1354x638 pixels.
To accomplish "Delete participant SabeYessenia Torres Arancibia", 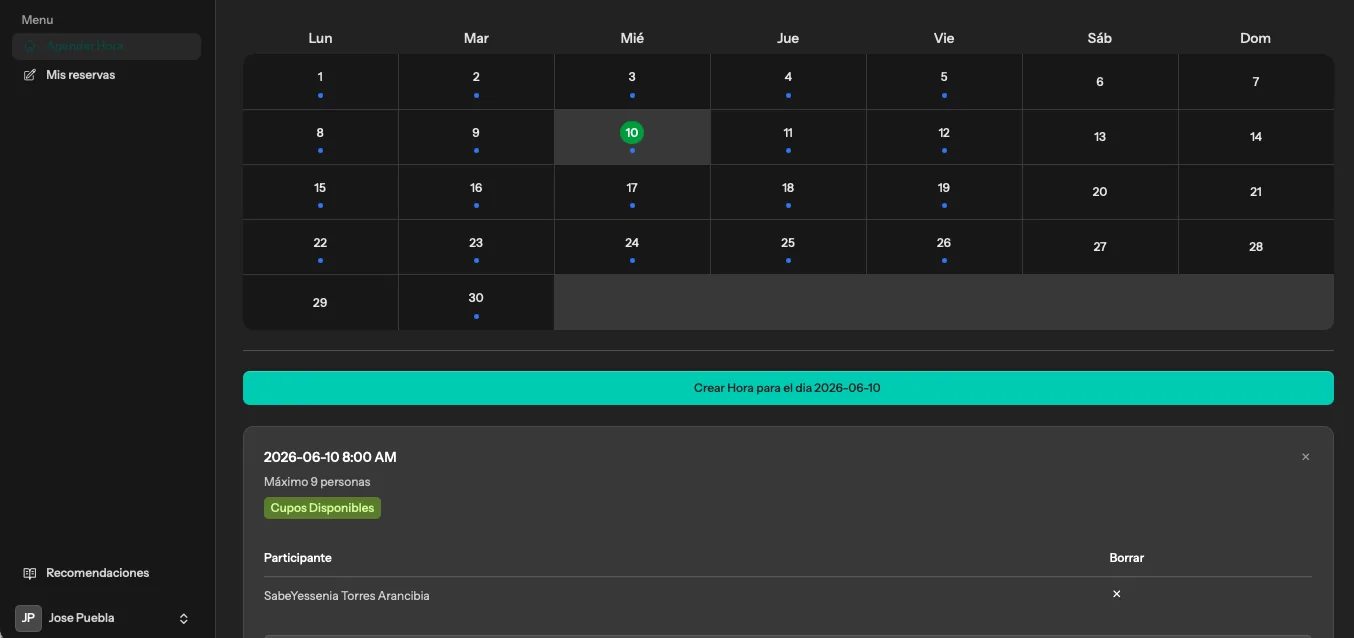I will point(1117,594).
